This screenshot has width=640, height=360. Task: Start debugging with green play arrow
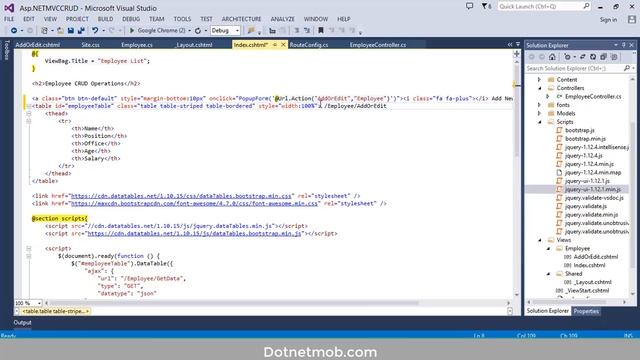click(x=131, y=31)
